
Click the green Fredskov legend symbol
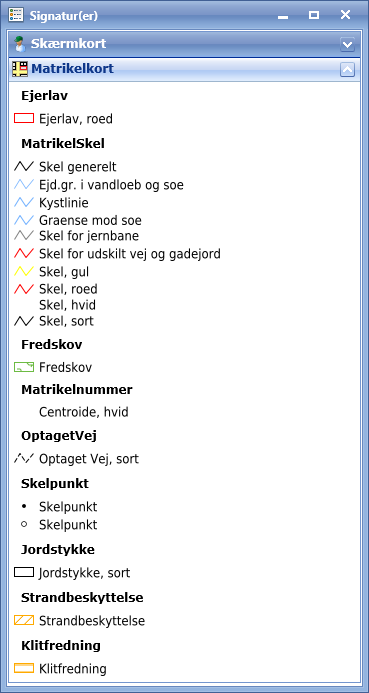[24, 367]
